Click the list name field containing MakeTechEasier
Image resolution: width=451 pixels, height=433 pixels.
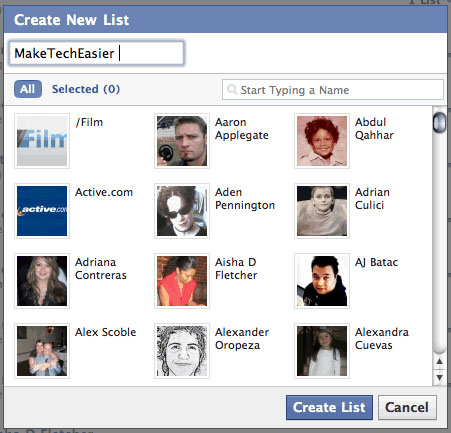pos(96,53)
